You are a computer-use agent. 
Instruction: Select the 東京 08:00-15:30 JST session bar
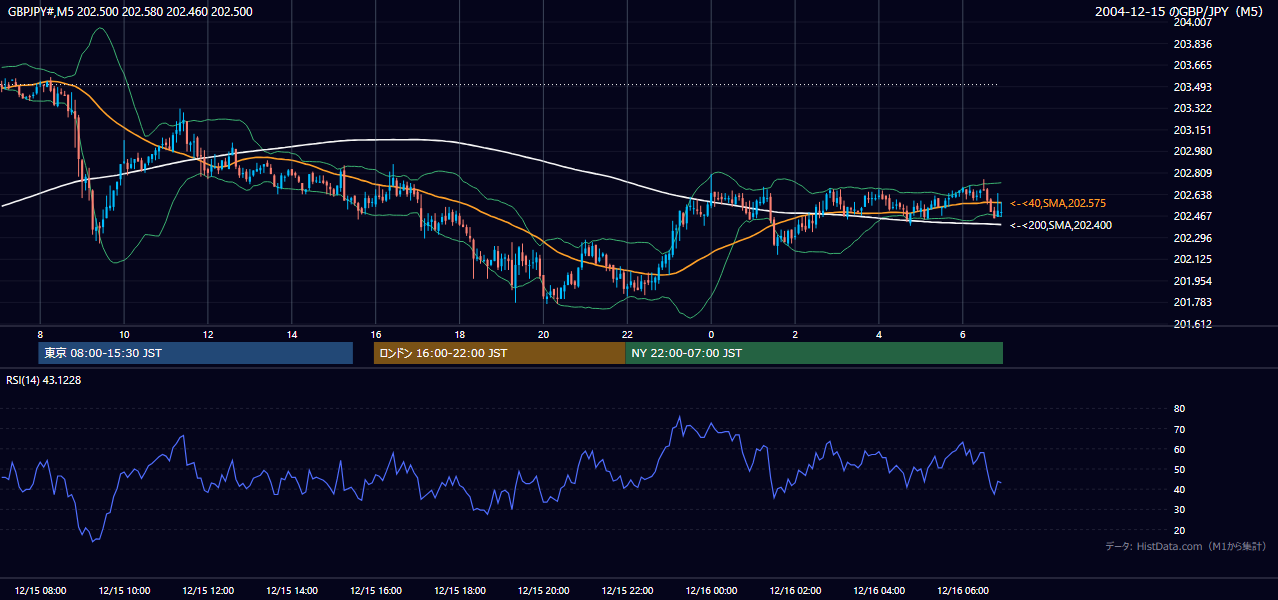195,353
